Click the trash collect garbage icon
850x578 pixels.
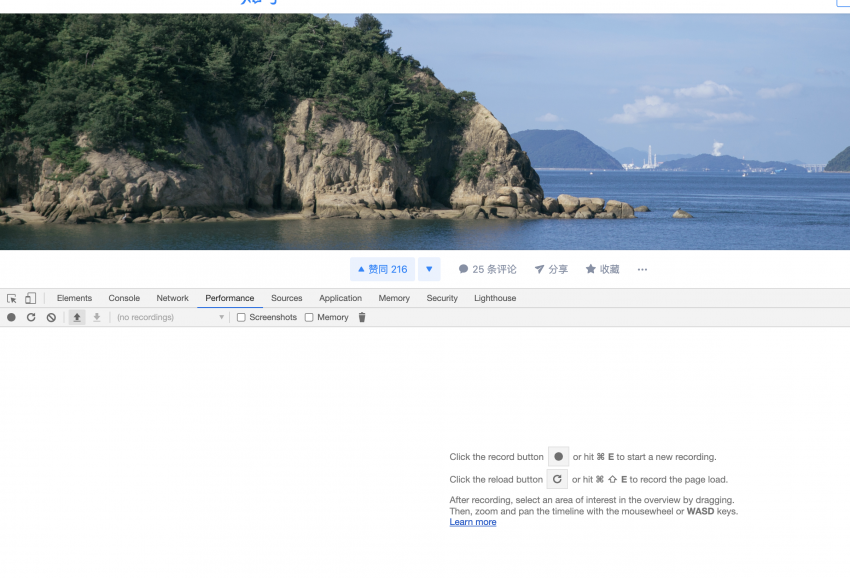coord(362,317)
